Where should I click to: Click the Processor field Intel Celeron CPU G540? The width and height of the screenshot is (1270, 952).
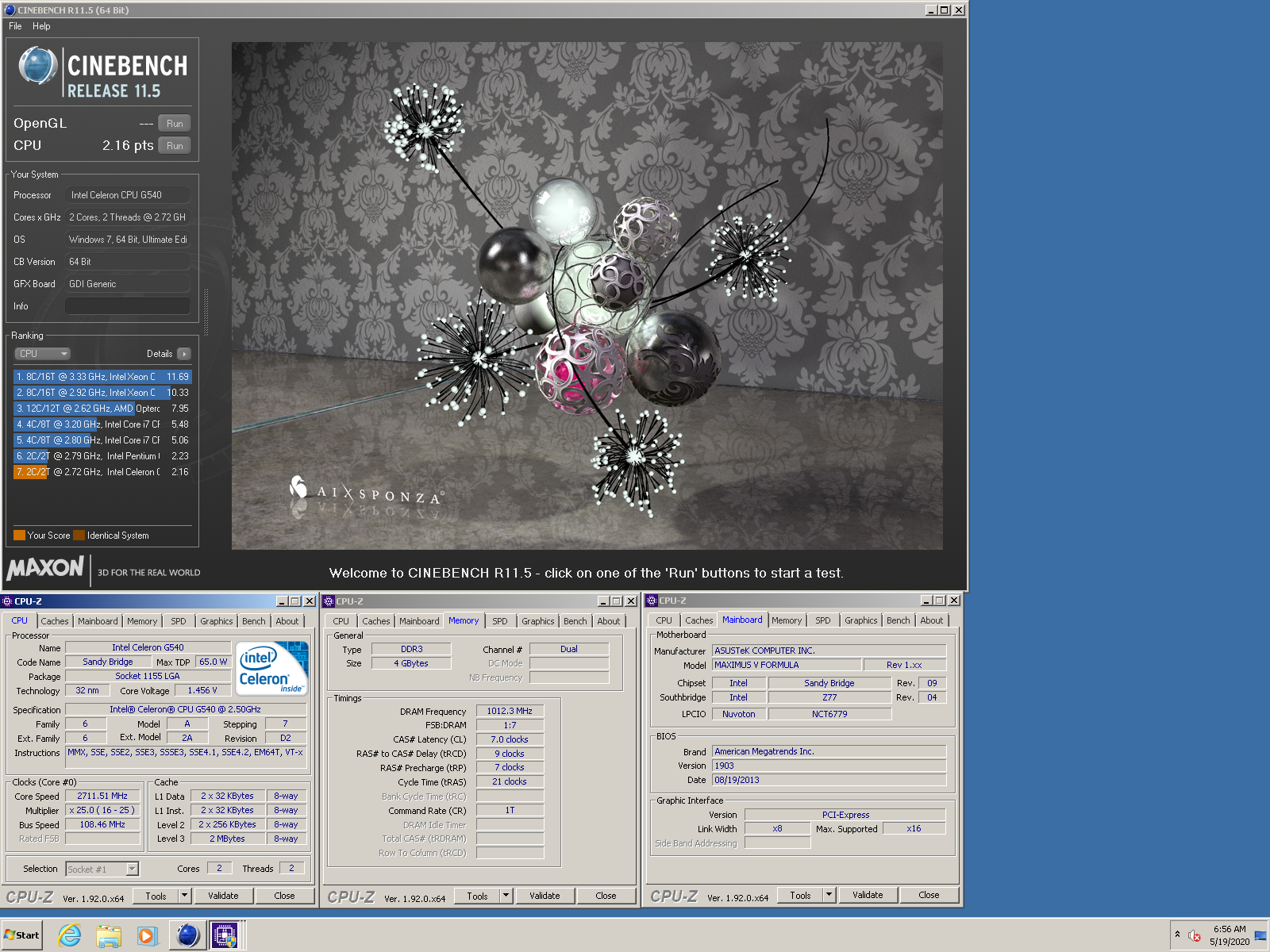pyautogui.click(x=128, y=195)
